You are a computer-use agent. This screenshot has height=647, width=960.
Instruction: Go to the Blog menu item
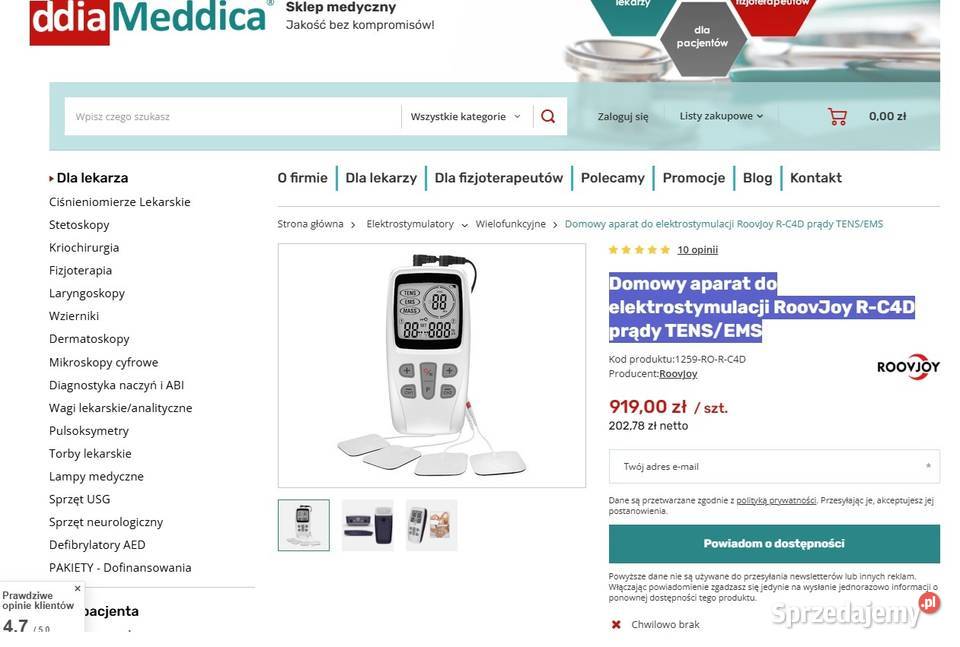757,178
